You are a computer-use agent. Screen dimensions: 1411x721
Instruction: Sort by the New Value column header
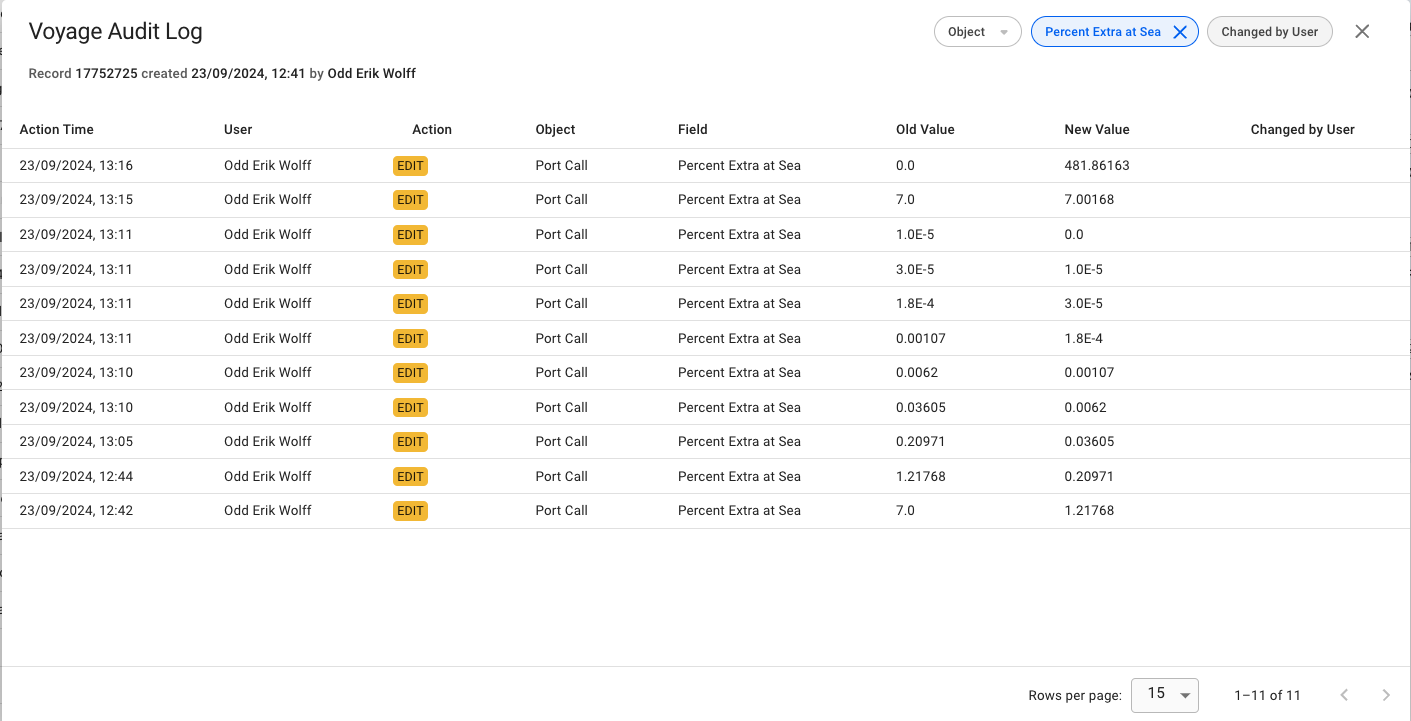coord(1097,129)
